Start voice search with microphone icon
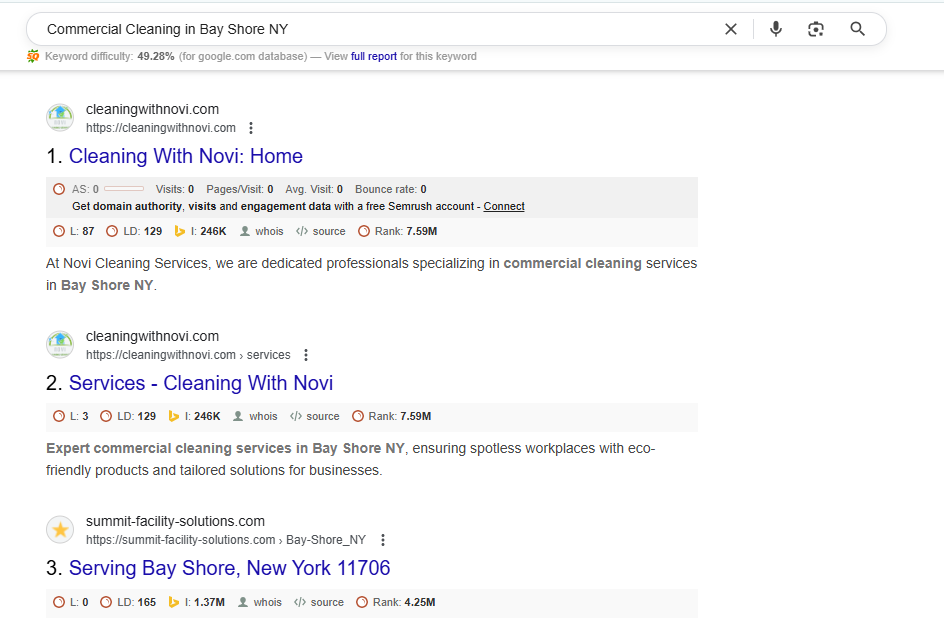Image resolution: width=944 pixels, height=628 pixels. [775, 29]
